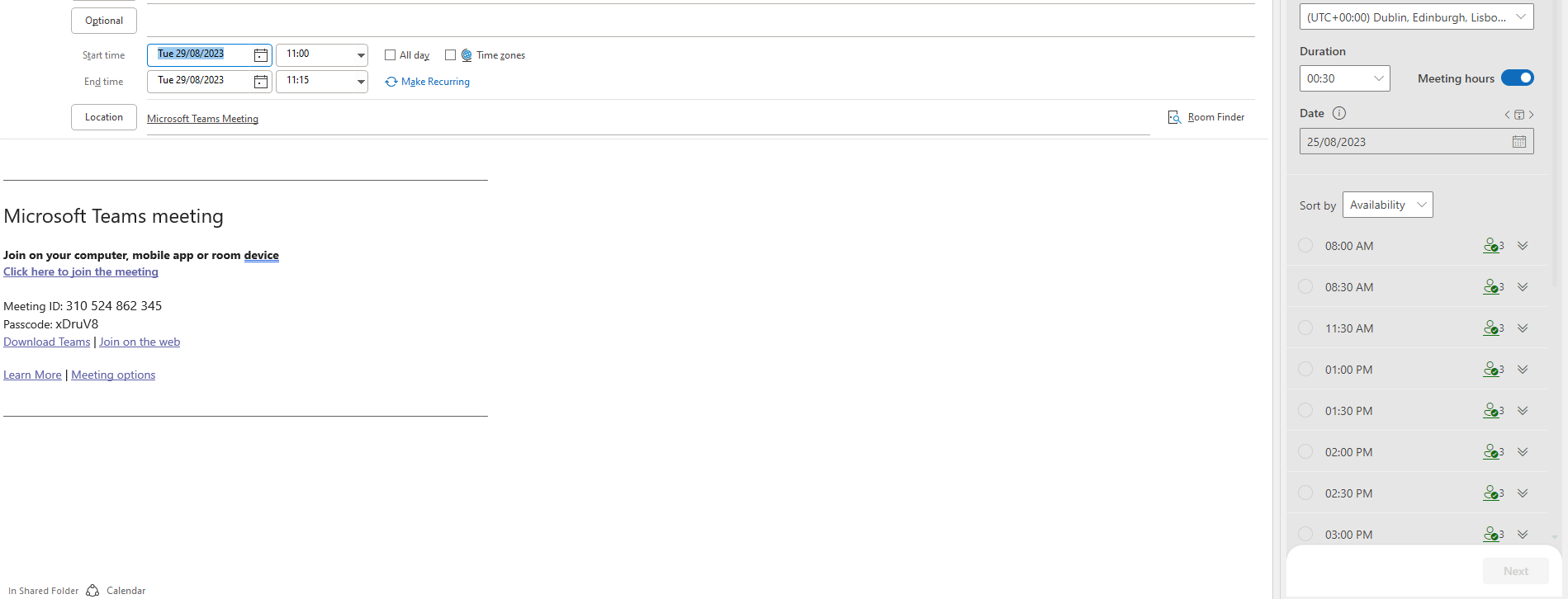Go to the next date arrow
The width and height of the screenshot is (1568, 599).
pyautogui.click(x=1532, y=115)
